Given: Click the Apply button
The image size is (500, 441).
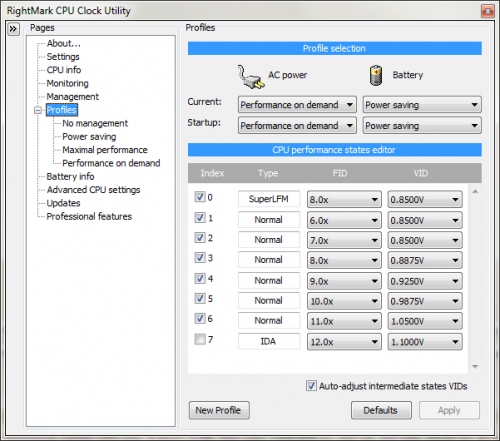Looking at the screenshot, I should pos(449,410).
